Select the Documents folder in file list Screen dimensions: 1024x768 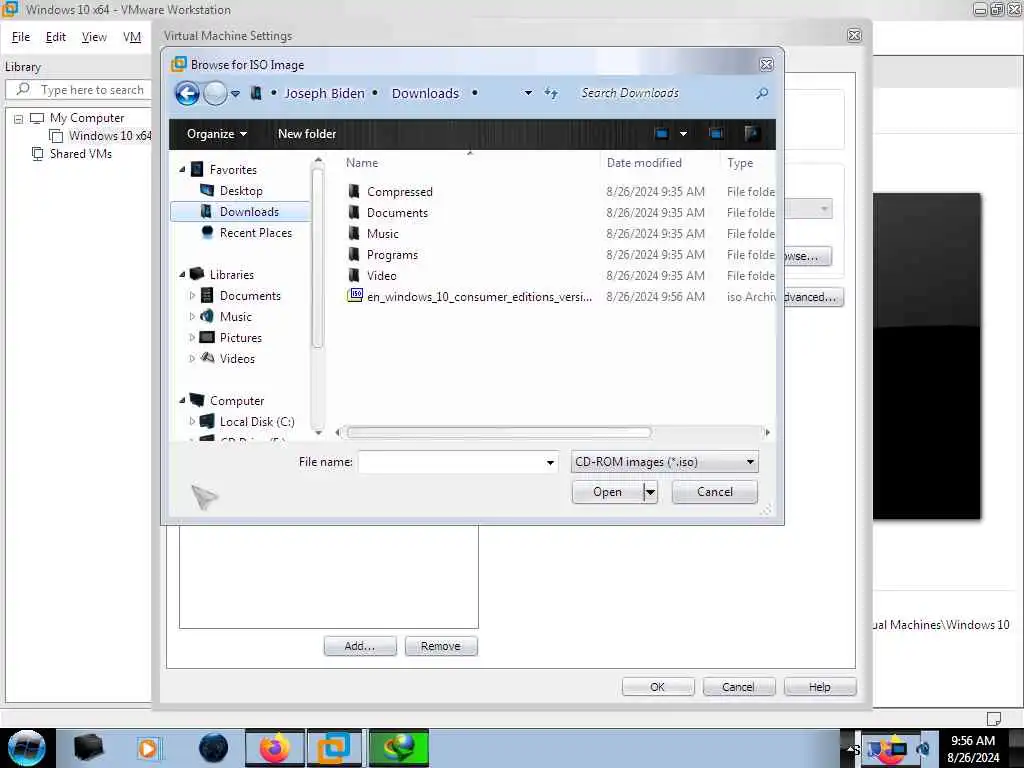coord(397,213)
